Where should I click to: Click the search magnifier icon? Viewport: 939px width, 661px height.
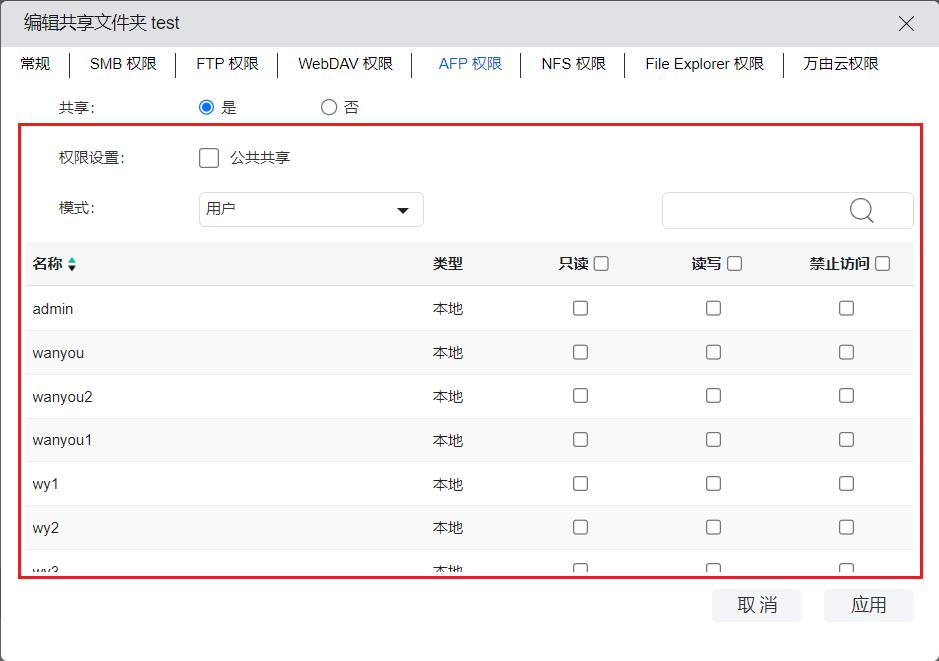pyautogui.click(x=861, y=210)
